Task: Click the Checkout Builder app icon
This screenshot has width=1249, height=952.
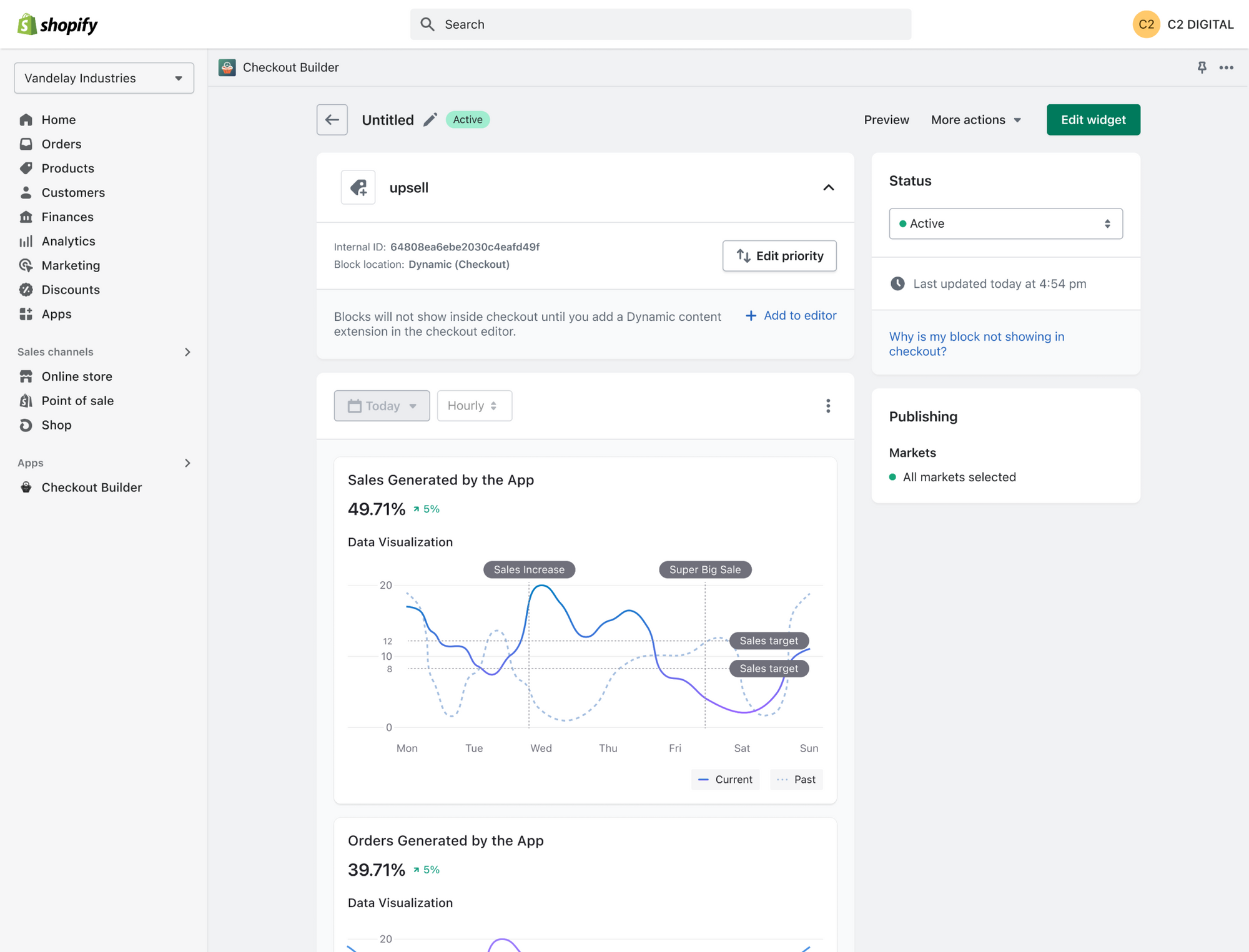Action: click(x=228, y=67)
